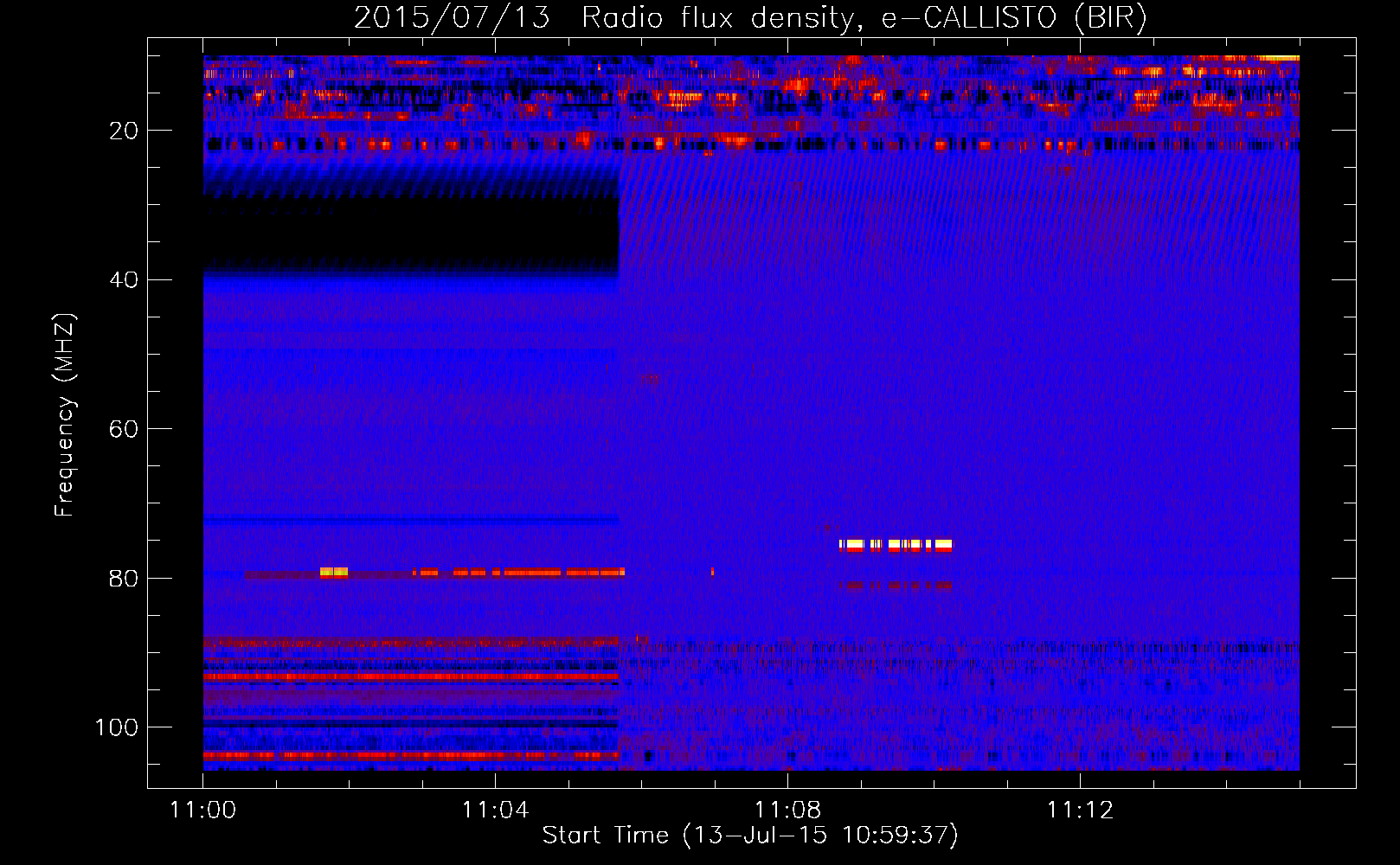The width and height of the screenshot is (1400, 865).
Task: Click the 11:04 time tick label
Action: pyautogui.click(x=495, y=810)
